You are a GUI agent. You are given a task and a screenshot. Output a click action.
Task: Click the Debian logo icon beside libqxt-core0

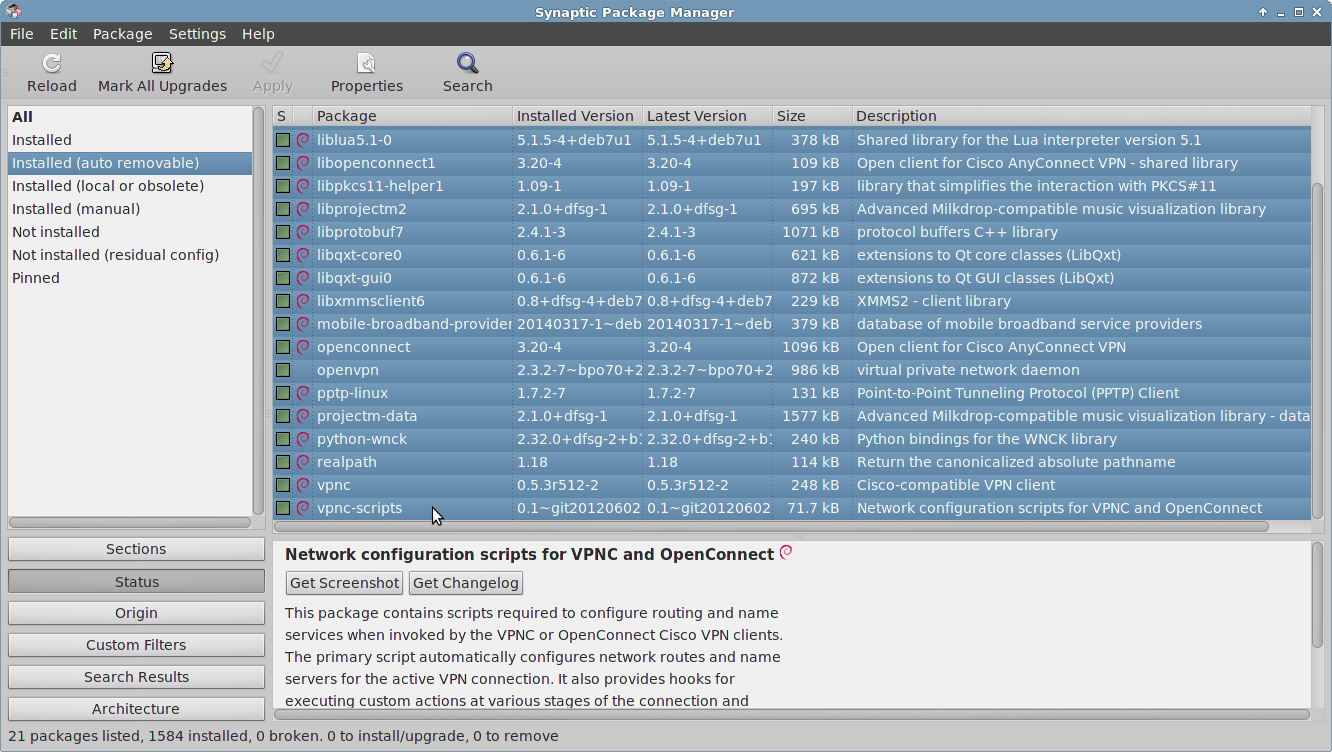click(303, 255)
